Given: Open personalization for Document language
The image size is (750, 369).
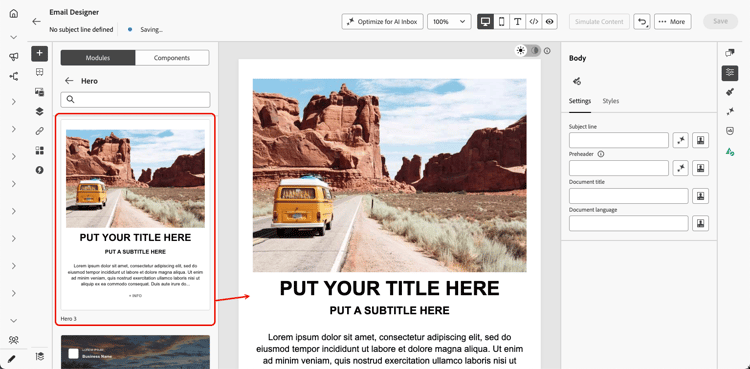Looking at the screenshot, I should pyautogui.click(x=701, y=224).
